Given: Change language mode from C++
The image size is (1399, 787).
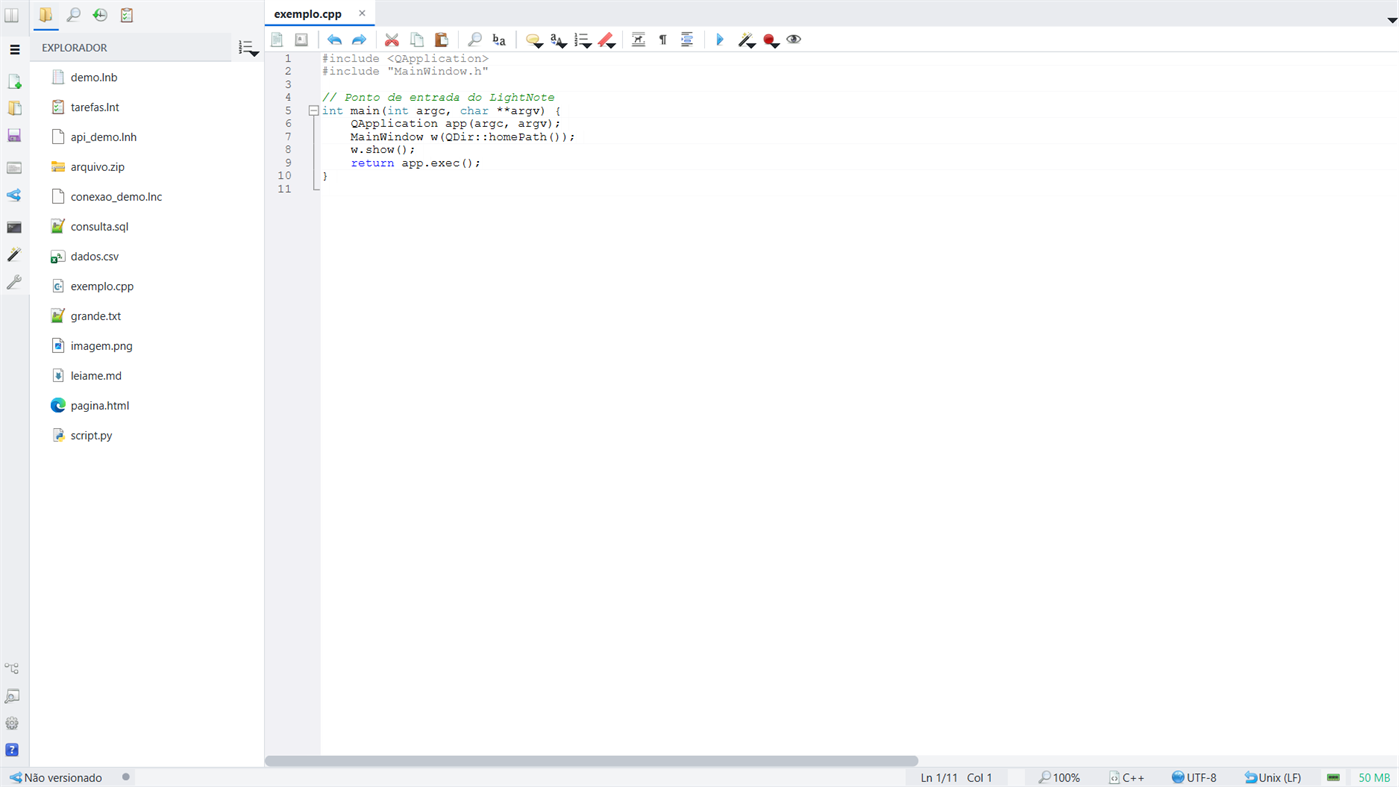Looking at the screenshot, I should pos(1127,777).
